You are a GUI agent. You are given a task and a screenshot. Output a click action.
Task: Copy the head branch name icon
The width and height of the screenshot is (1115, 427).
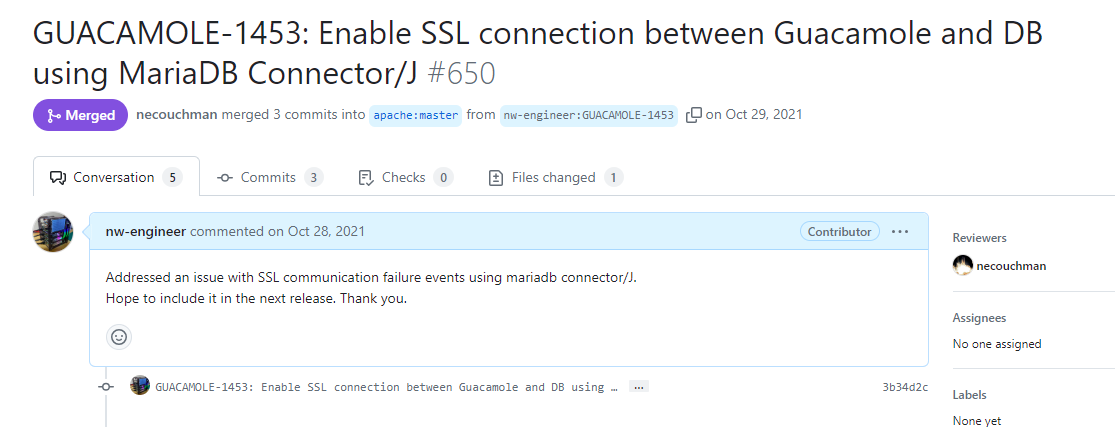[x=694, y=115]
